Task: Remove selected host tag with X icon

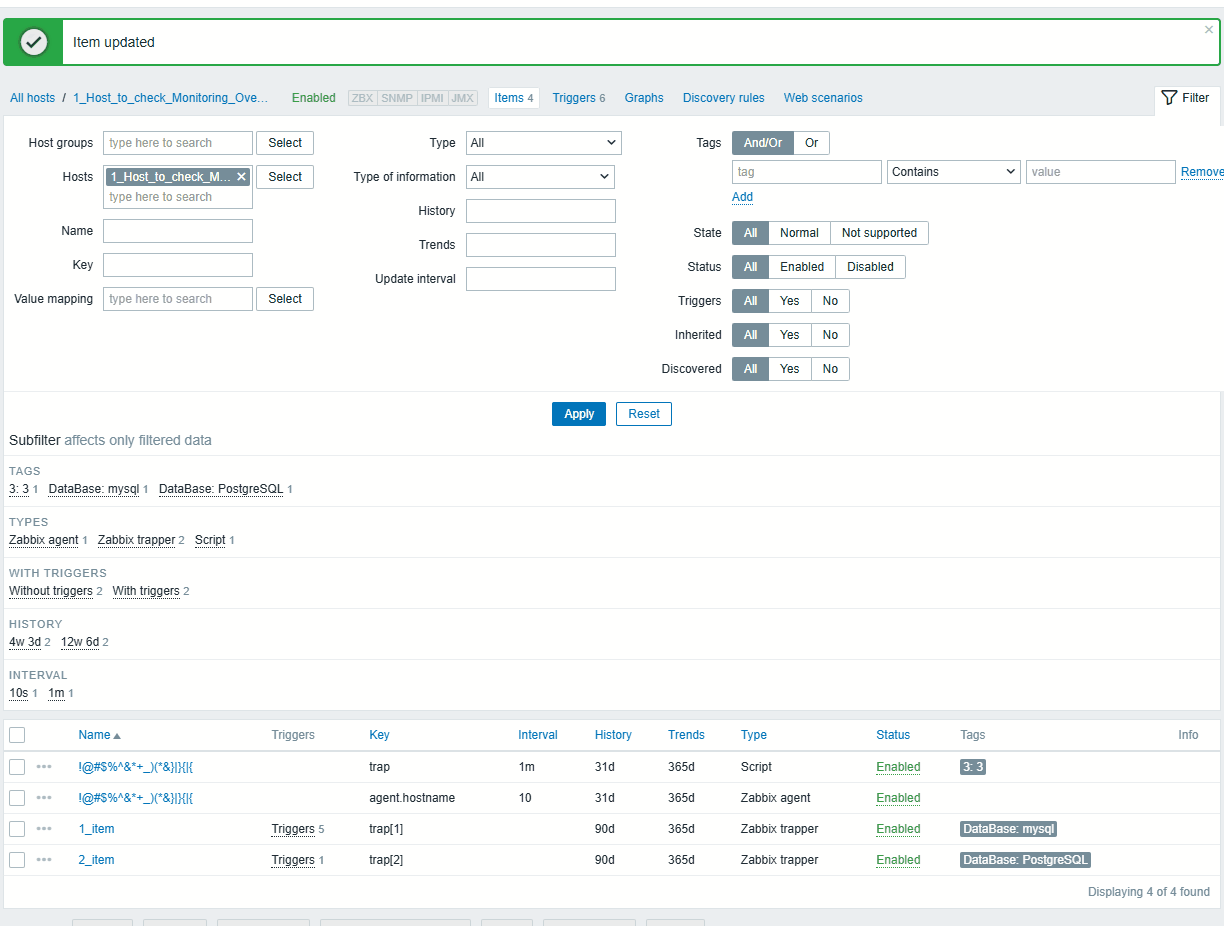Action: tap(241, 177)
